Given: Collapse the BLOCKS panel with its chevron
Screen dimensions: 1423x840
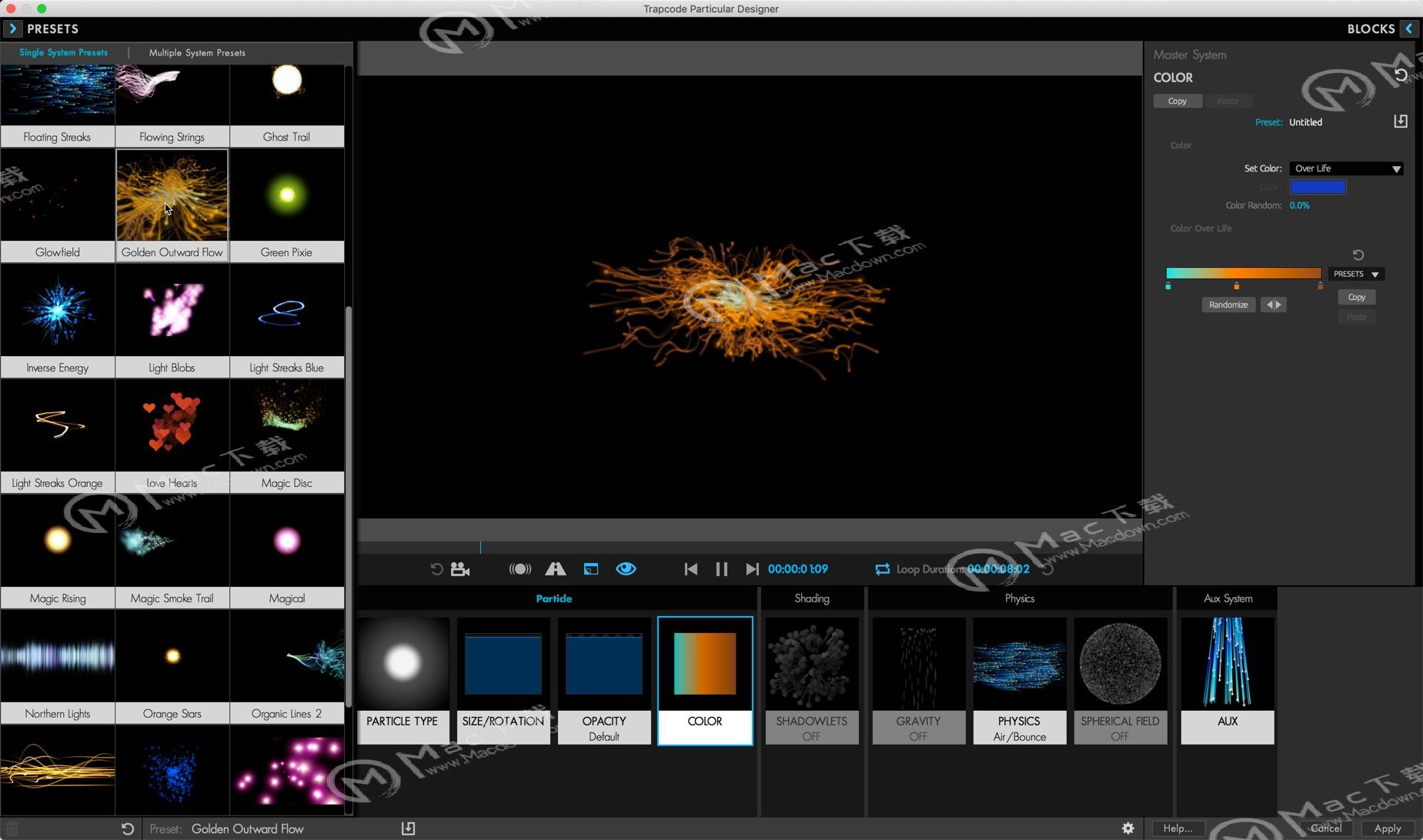Looking at the screenshot, I should 1411,28.
